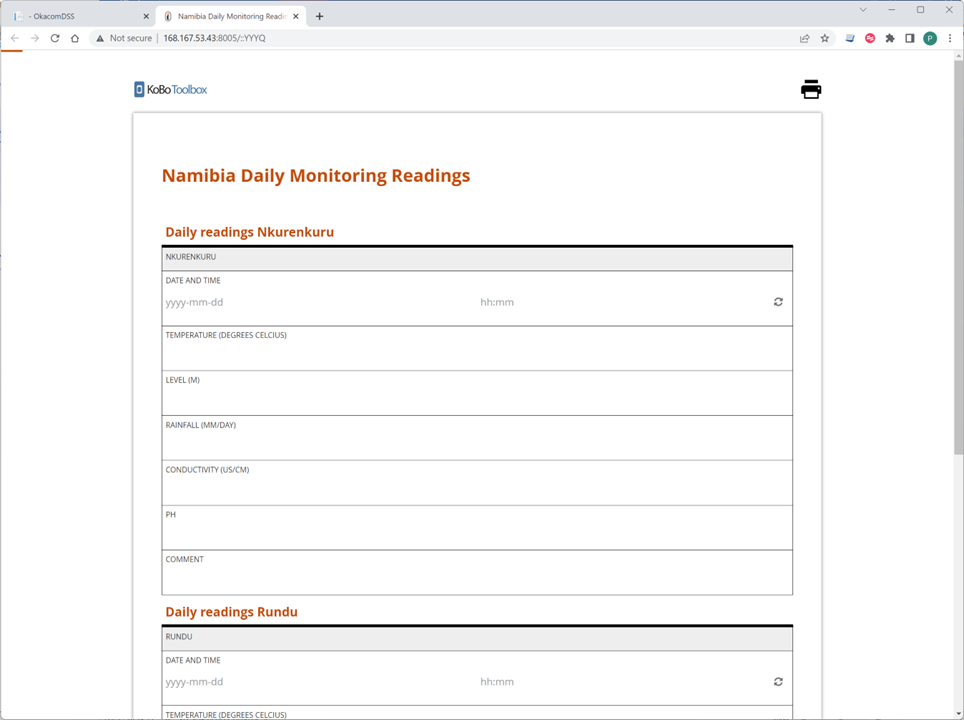Click Rundu date yyyy-mm-dd field
Image resolution: width=964 pixels, height=720 pixels.
click(320, 682)
